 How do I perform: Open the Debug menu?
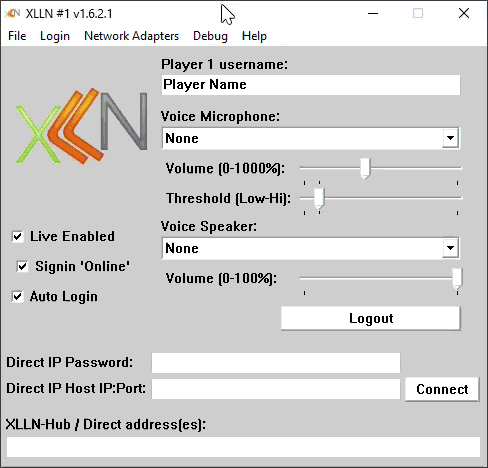pyautogui.click(x=210, y=36)
